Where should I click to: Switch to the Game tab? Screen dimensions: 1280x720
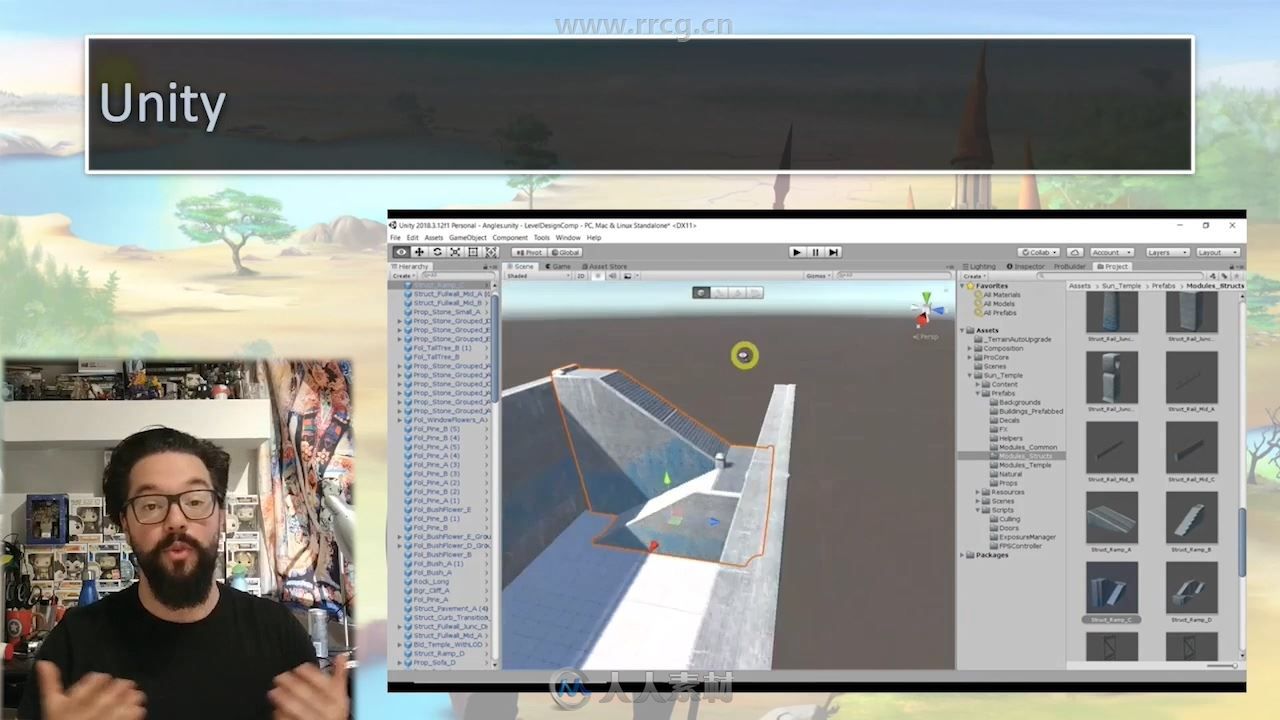[x=559, y=266]
